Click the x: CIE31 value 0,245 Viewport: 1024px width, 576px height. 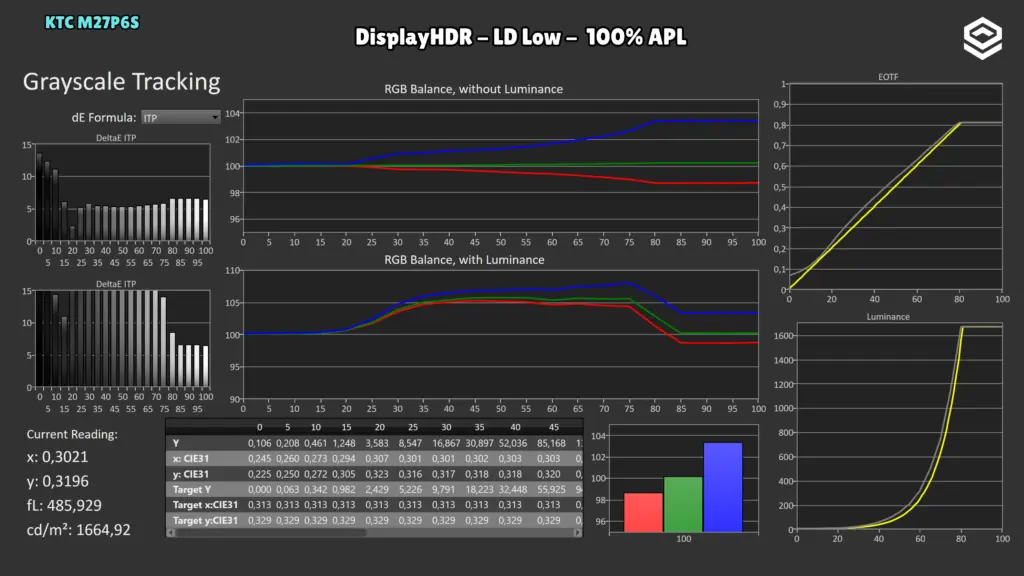click(259, 458)
